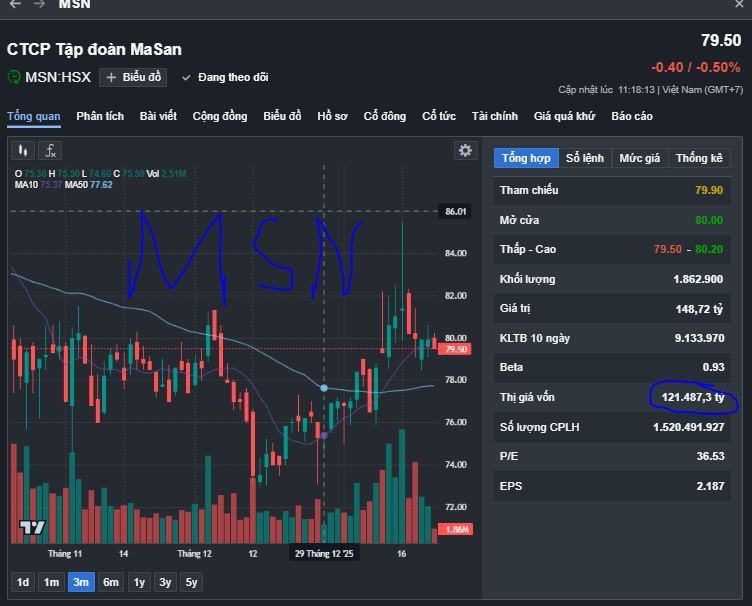Click the -0.40 / -0.50% price change

695,67
